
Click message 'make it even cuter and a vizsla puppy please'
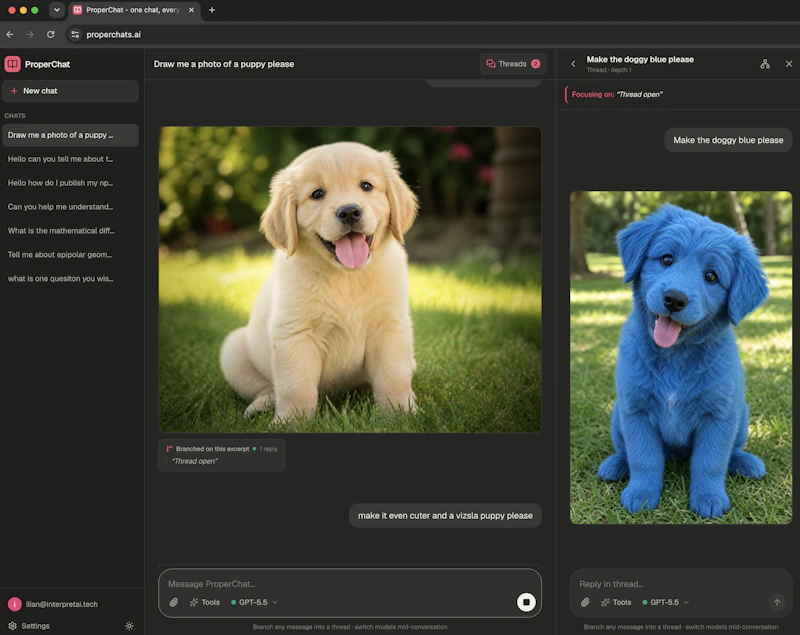445,516
